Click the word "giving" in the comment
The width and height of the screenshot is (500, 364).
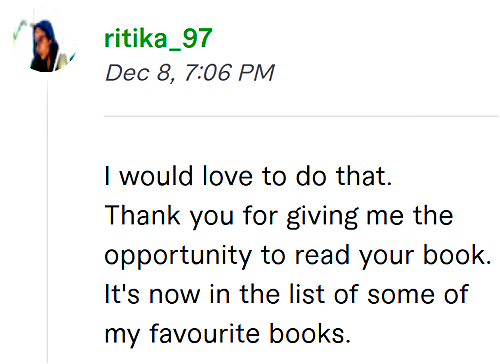click(322, 217)
